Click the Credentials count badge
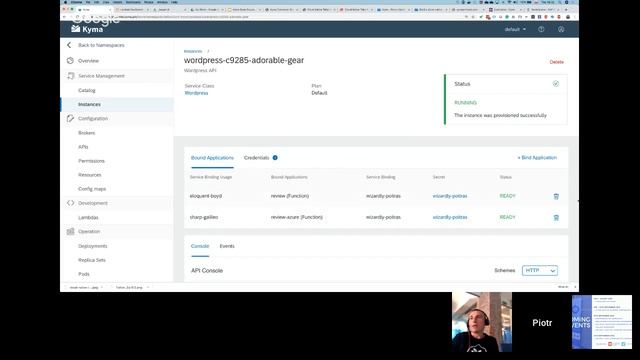This screenshot has width=640, height=360. pos(275,158)
